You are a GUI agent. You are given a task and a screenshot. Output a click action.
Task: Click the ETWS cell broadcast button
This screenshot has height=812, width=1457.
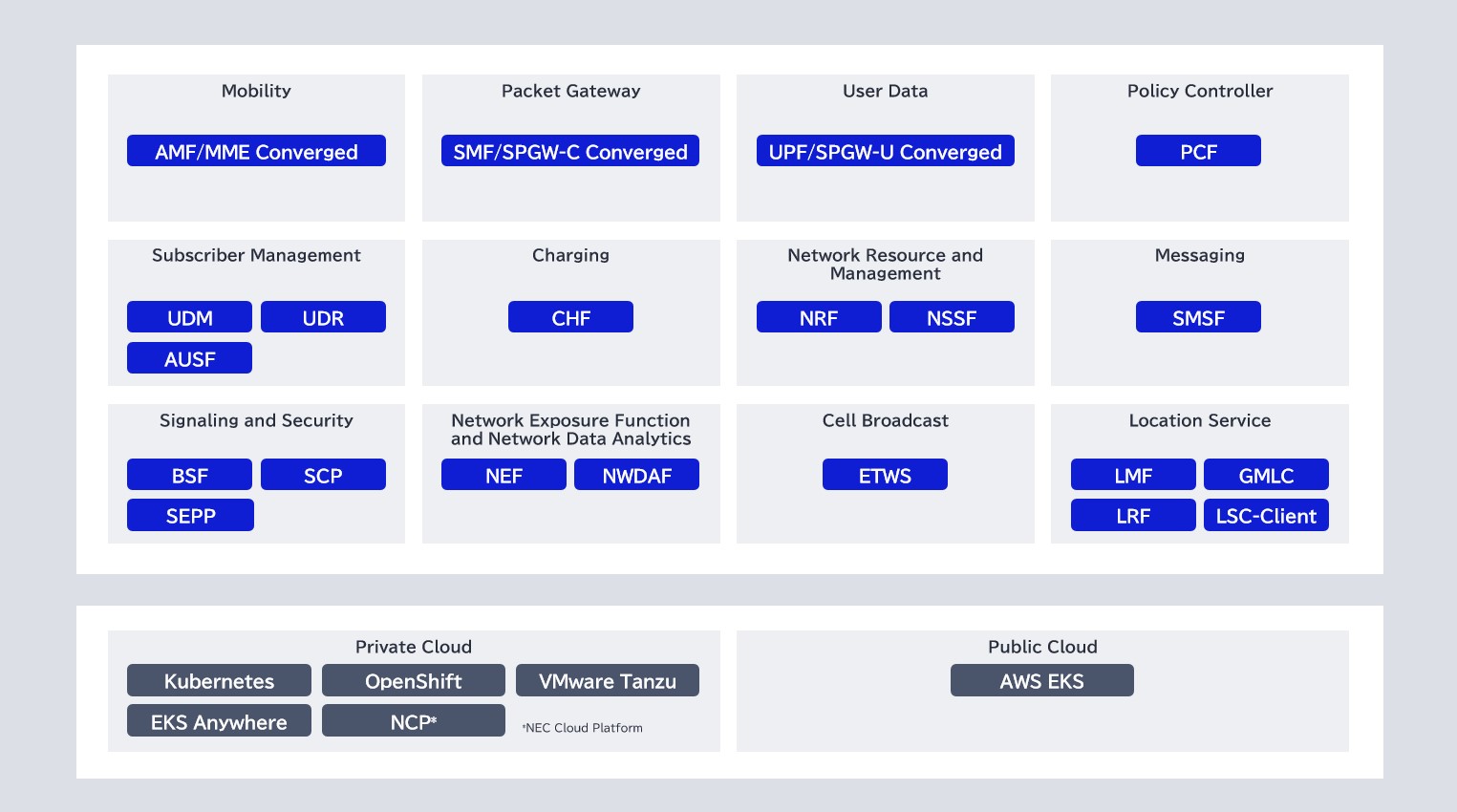tap(885, 475)
